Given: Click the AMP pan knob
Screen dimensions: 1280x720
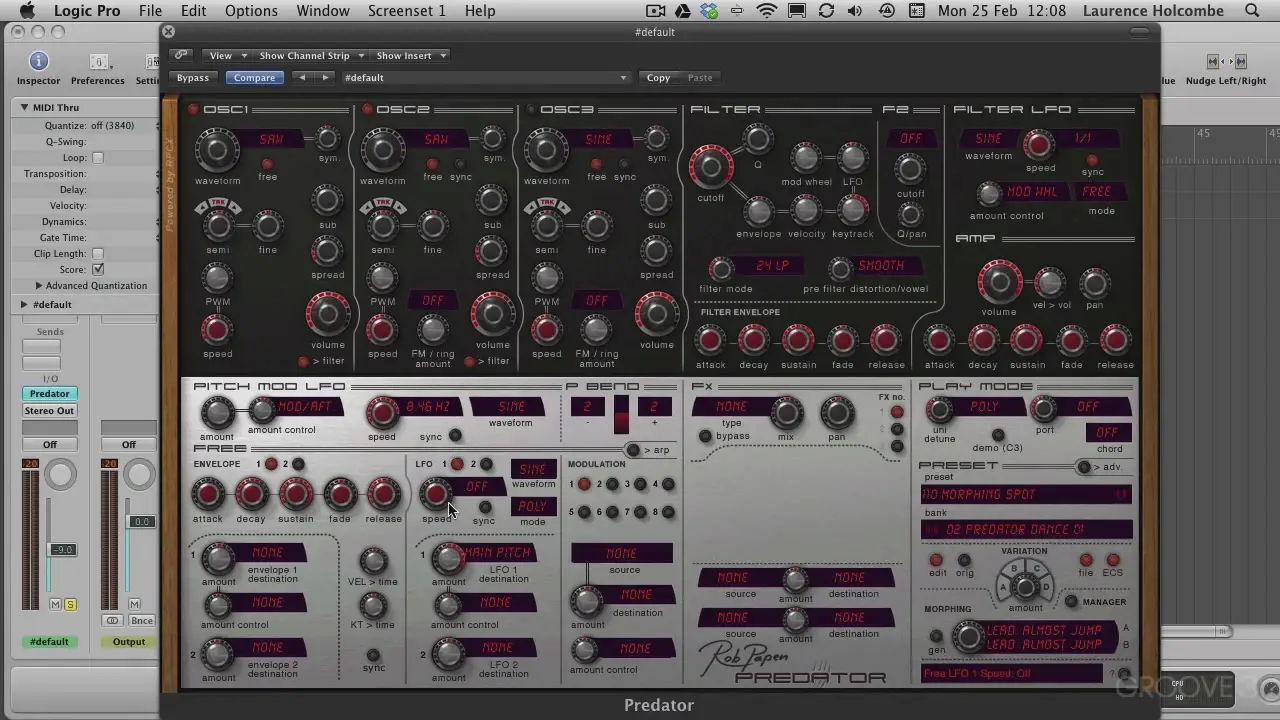Looking at the screenshot, I should click(1094, 283).
